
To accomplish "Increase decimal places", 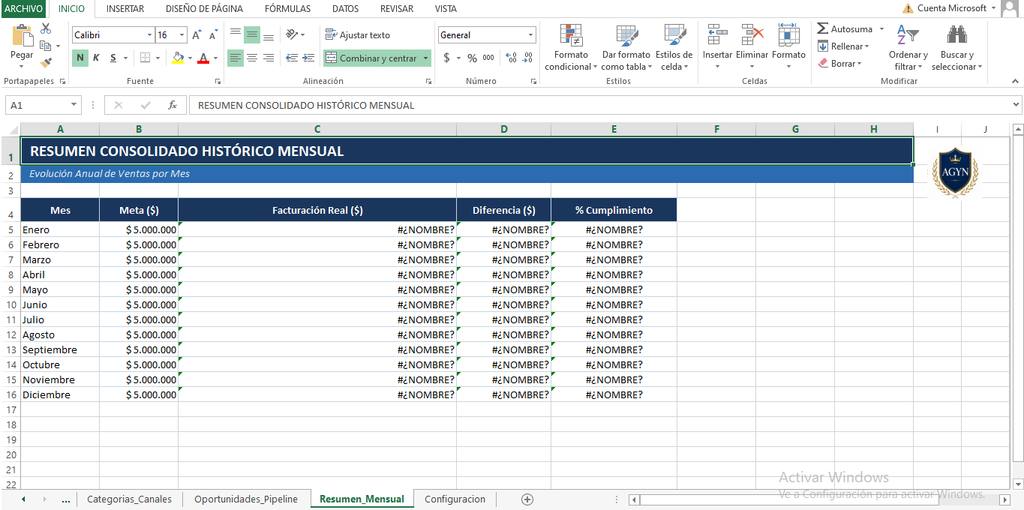I will [511, 58].
